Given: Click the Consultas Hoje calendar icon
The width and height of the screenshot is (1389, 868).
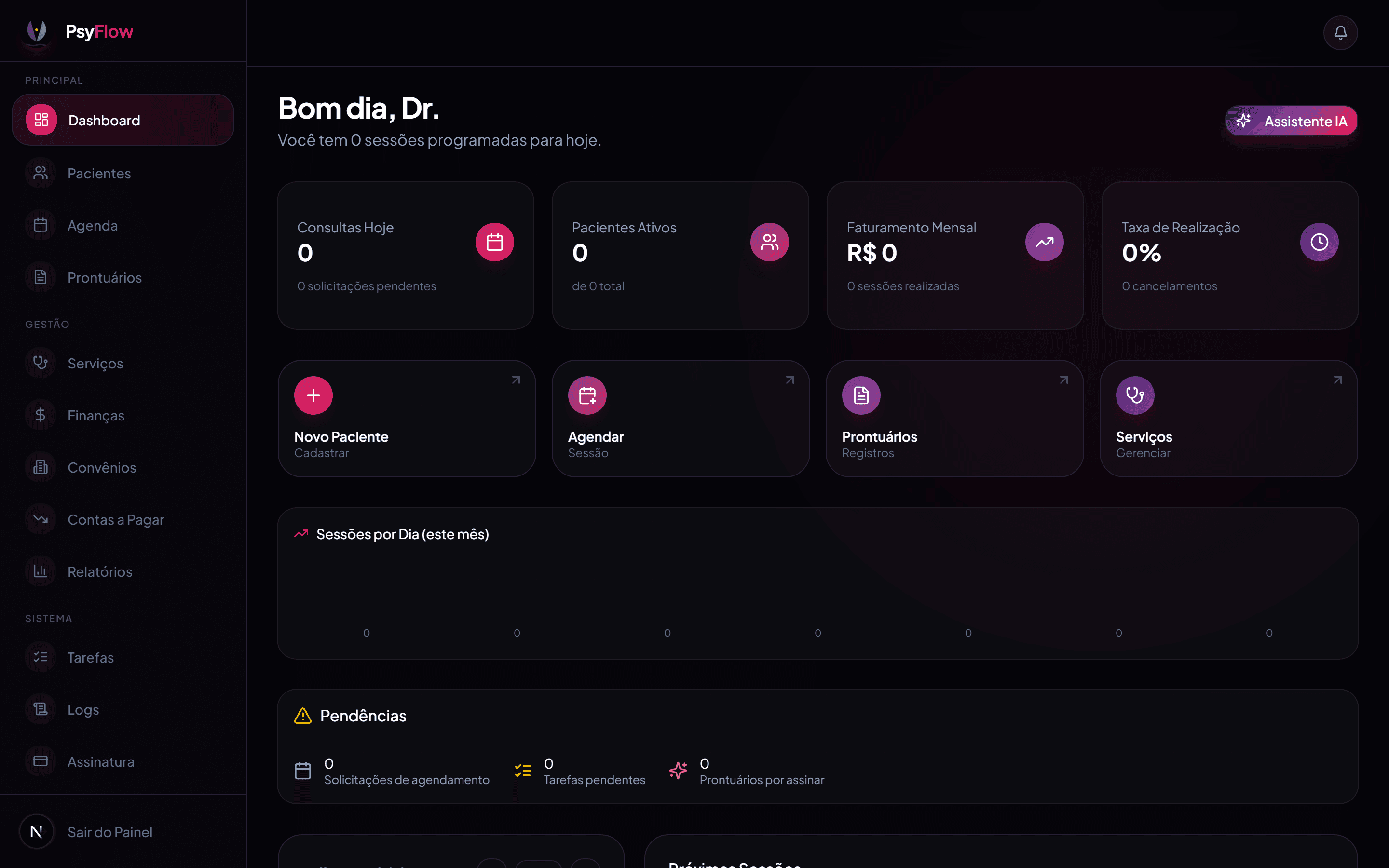Looking at the screenshot, I should 495,242.
